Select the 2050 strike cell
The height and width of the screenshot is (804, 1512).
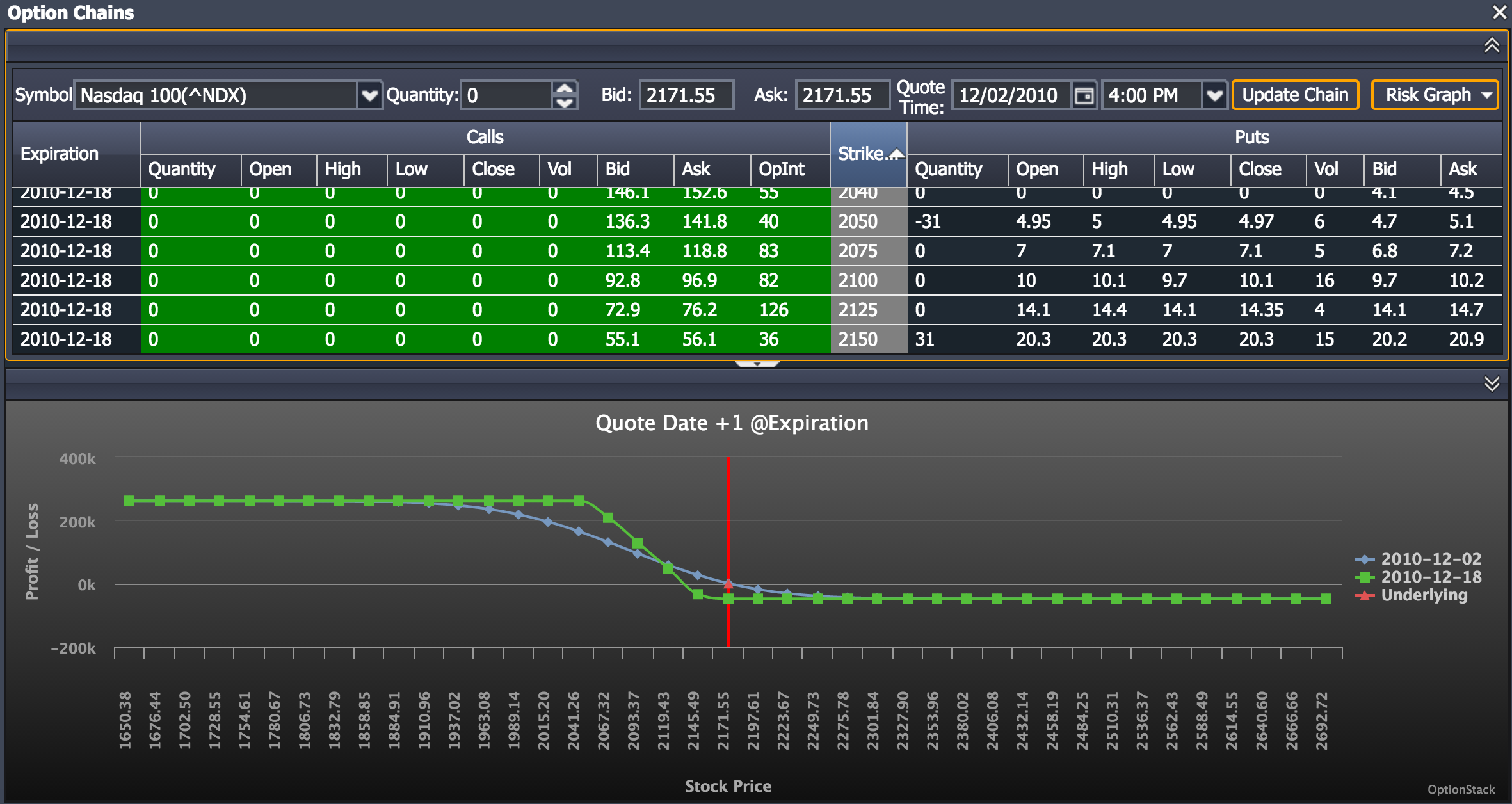coord(869,221)
